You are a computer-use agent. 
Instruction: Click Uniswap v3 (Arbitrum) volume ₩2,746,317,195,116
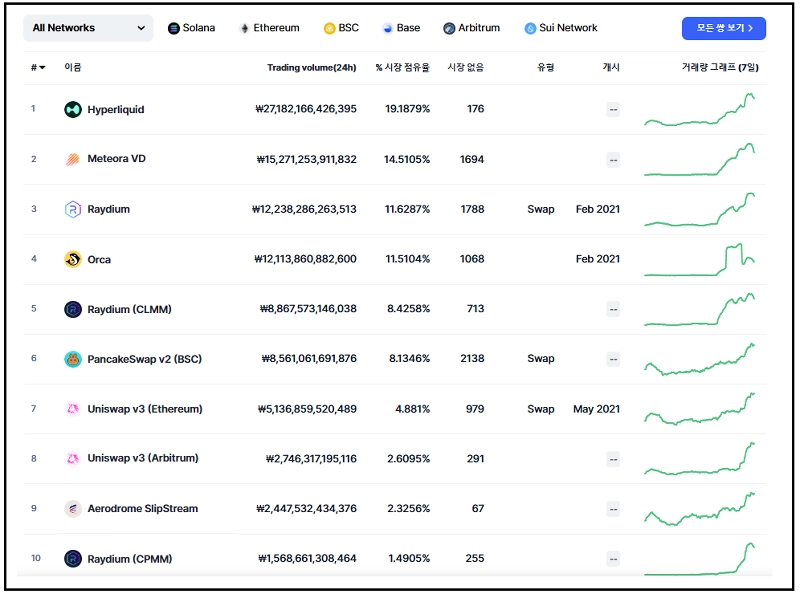click(x=311, y=459)
